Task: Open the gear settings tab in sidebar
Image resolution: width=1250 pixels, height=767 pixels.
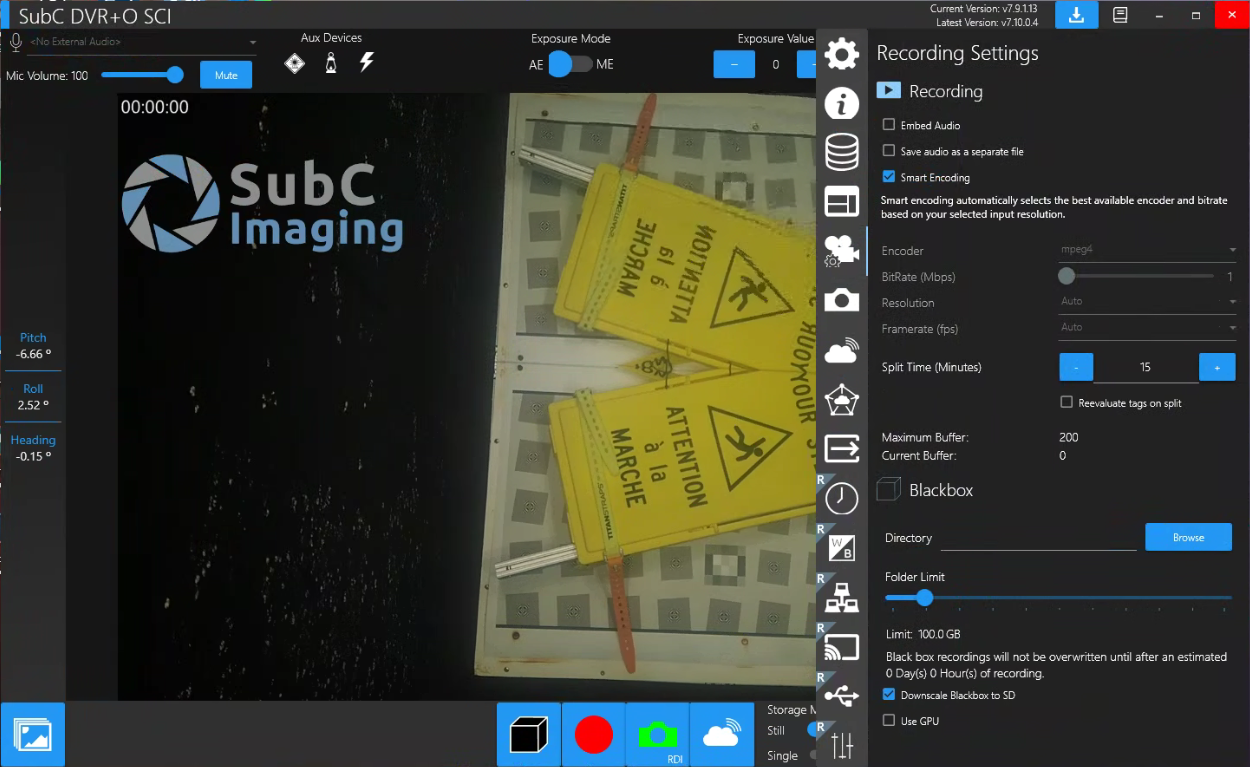Action: 842,54
